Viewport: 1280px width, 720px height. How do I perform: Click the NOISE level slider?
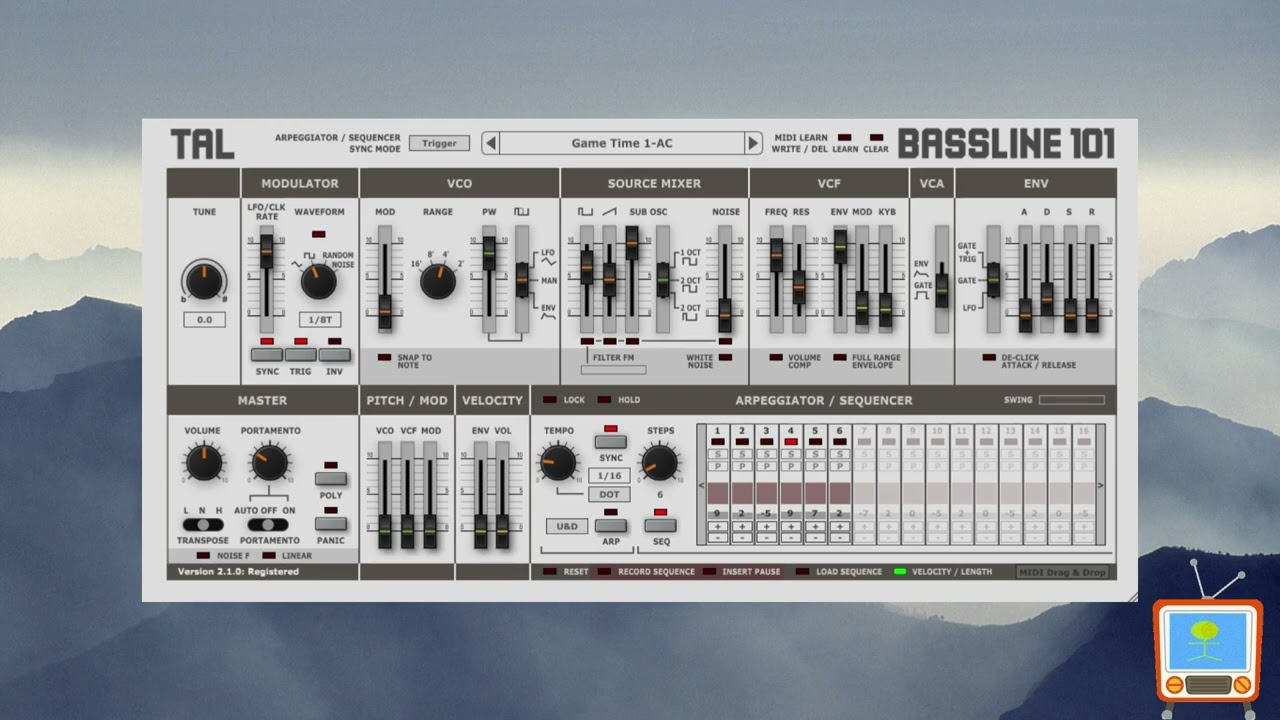coord(725,280)
